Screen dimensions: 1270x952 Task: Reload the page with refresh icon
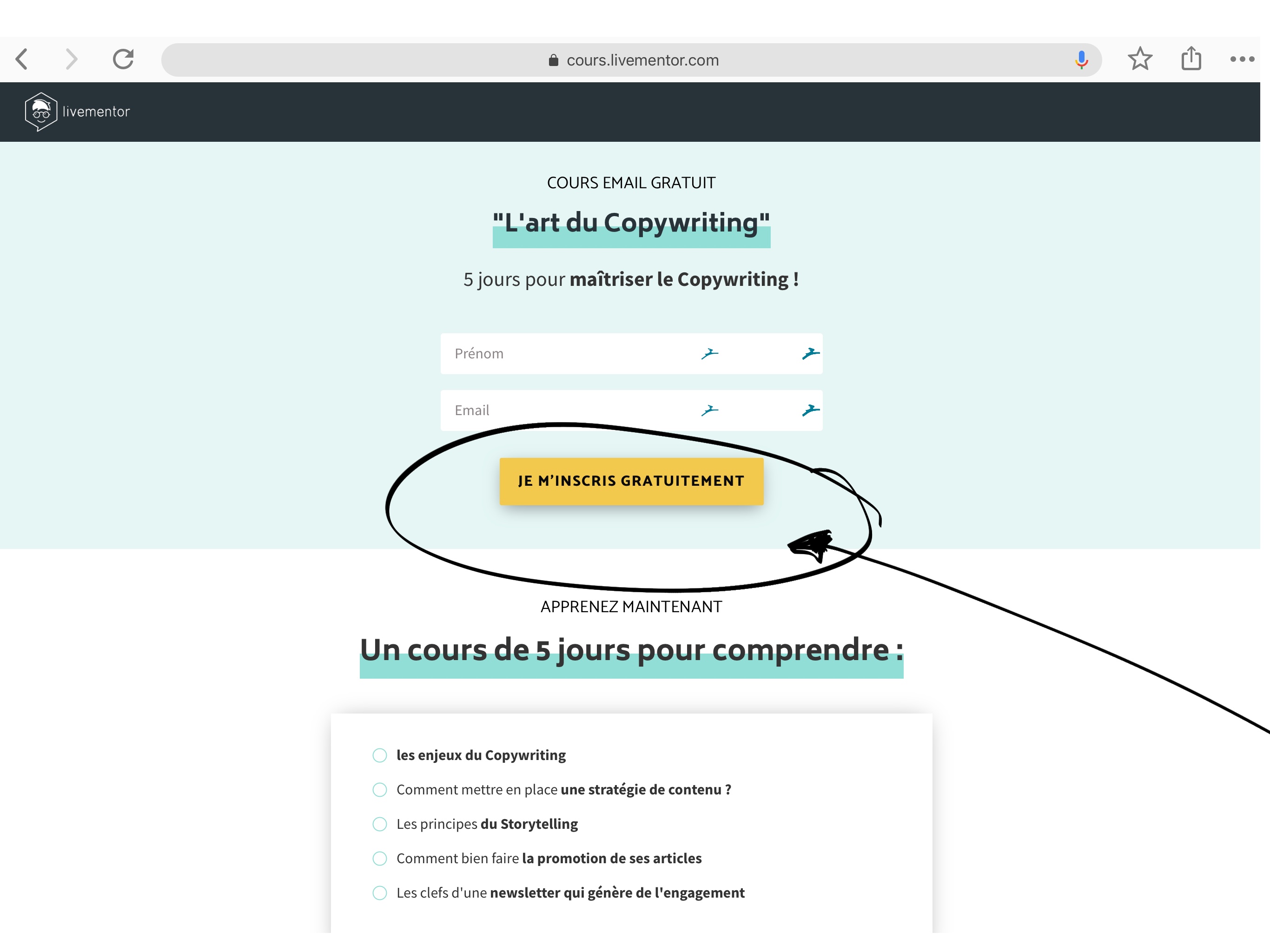(123, 59)
